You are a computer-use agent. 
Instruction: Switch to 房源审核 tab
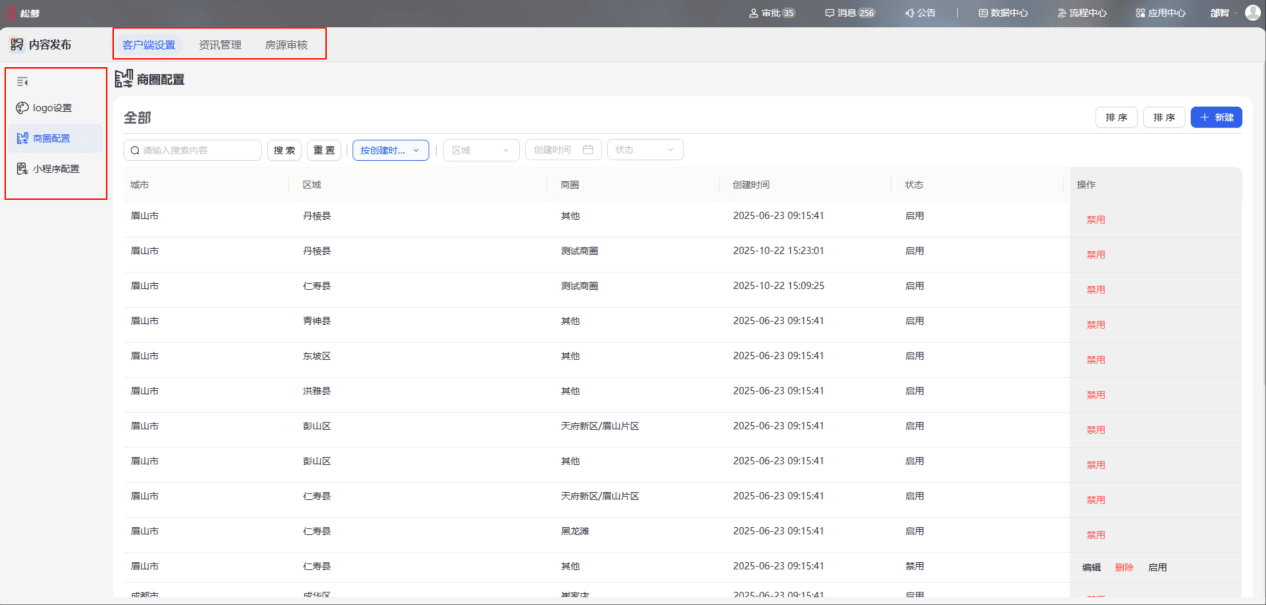(286, 45)
